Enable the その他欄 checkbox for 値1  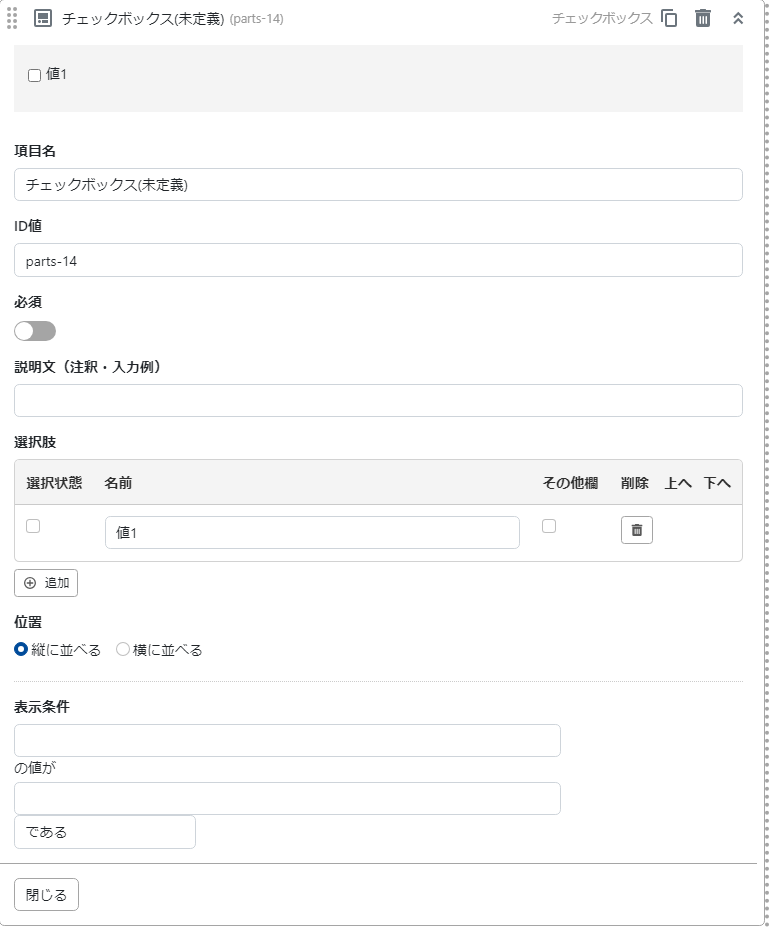(x=549, y=526)
